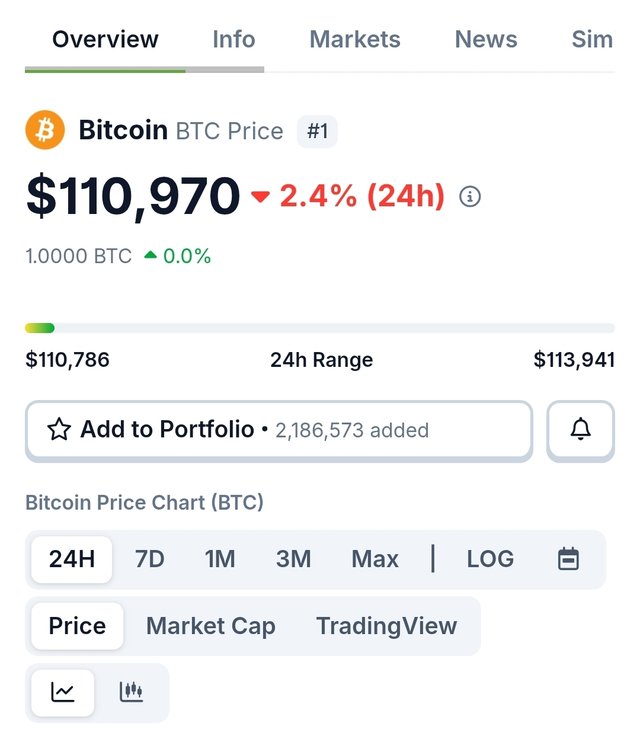Click the info icon beside 24h change
Image resolution: width=640 pixels, height=745 pixels.
click(470, 197)
